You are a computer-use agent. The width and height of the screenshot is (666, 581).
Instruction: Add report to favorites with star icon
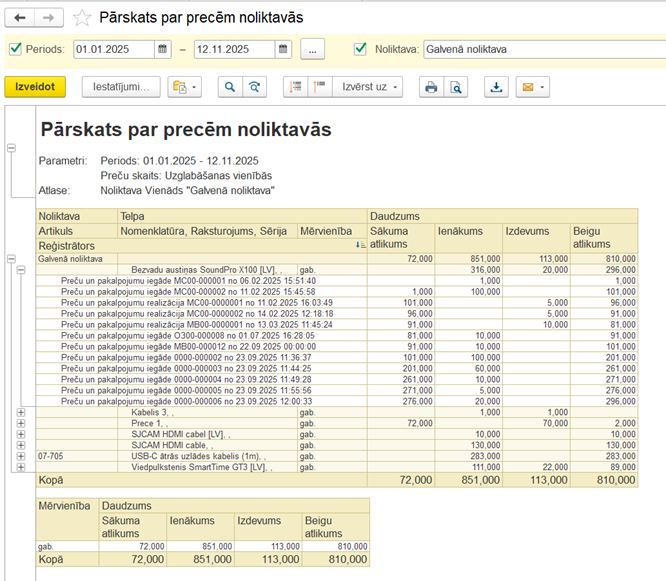[82, 18]
